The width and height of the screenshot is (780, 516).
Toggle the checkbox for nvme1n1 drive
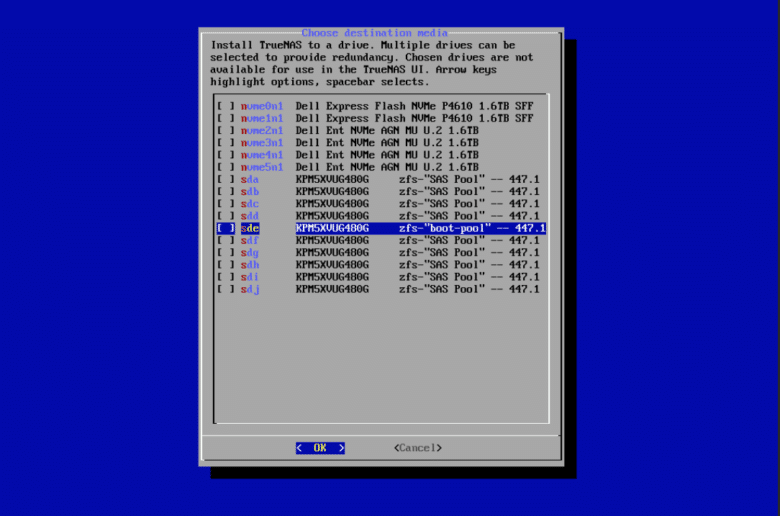(x=225, y=118)
